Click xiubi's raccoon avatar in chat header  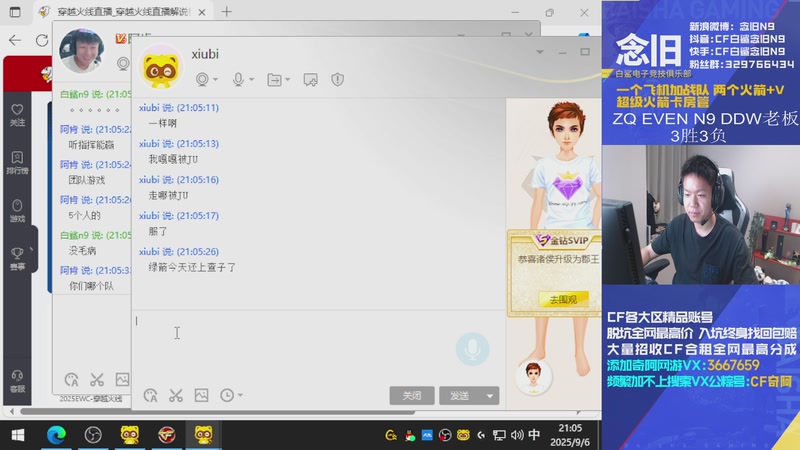[x=161, y=69]
